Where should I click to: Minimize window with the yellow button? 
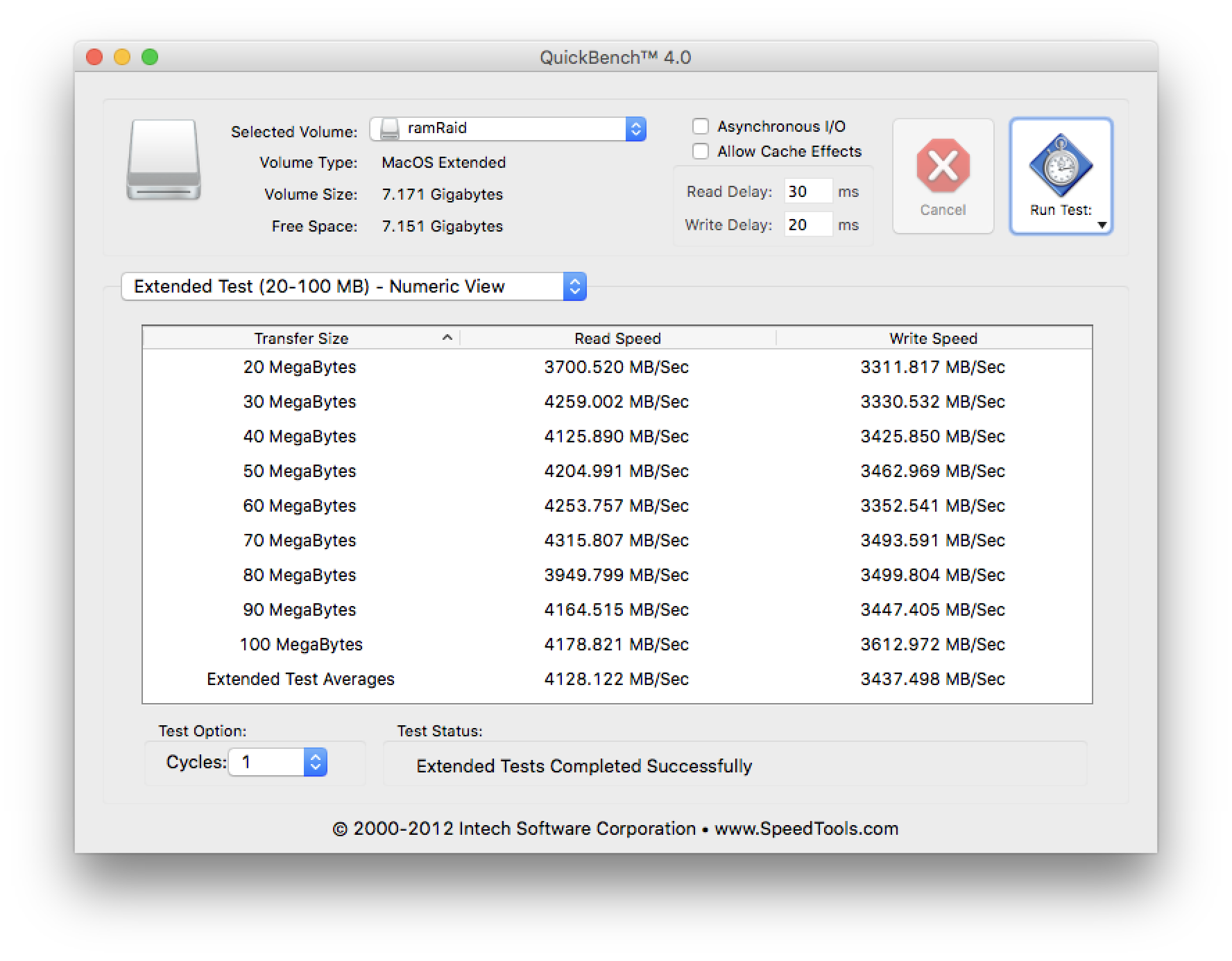coord(122,57)
